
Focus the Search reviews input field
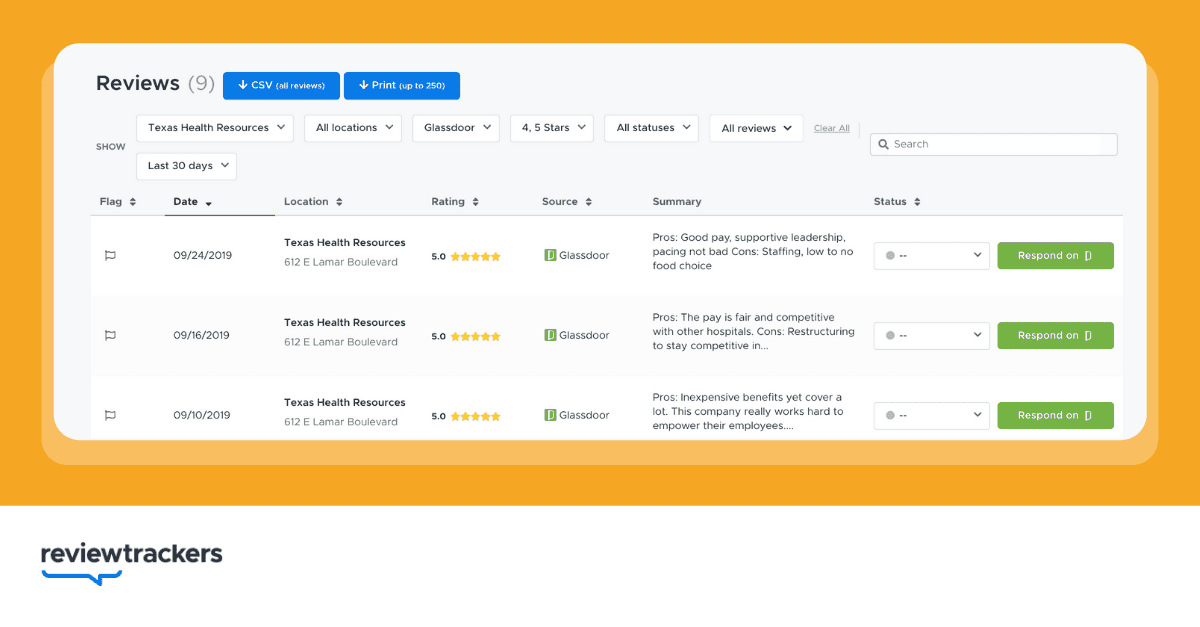(x=1000, y=145)
